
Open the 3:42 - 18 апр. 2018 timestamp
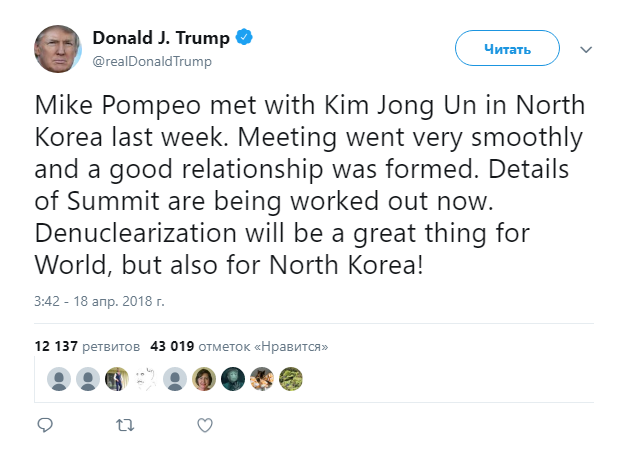point(99,301)
